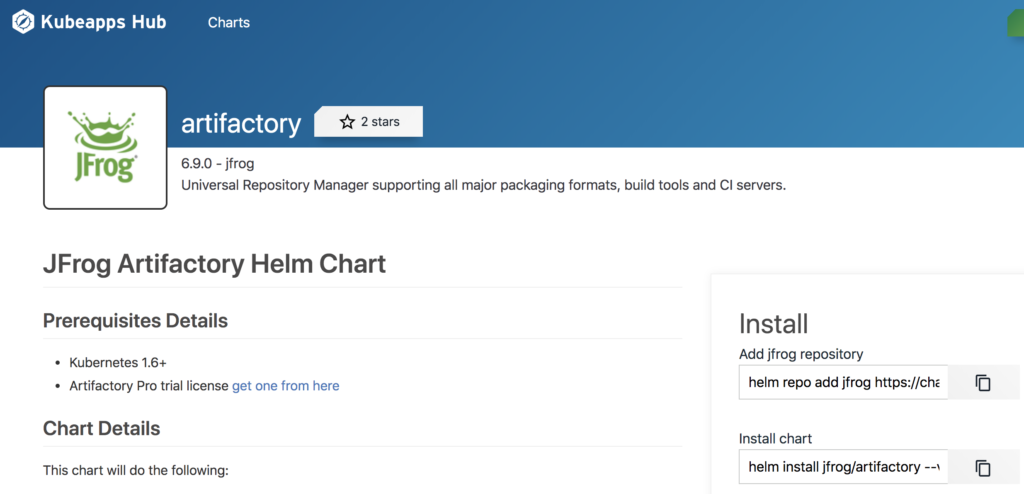Click the Kubeapps Hub logo icon
Screen dimensions: 1024x494
click(24, 22)
